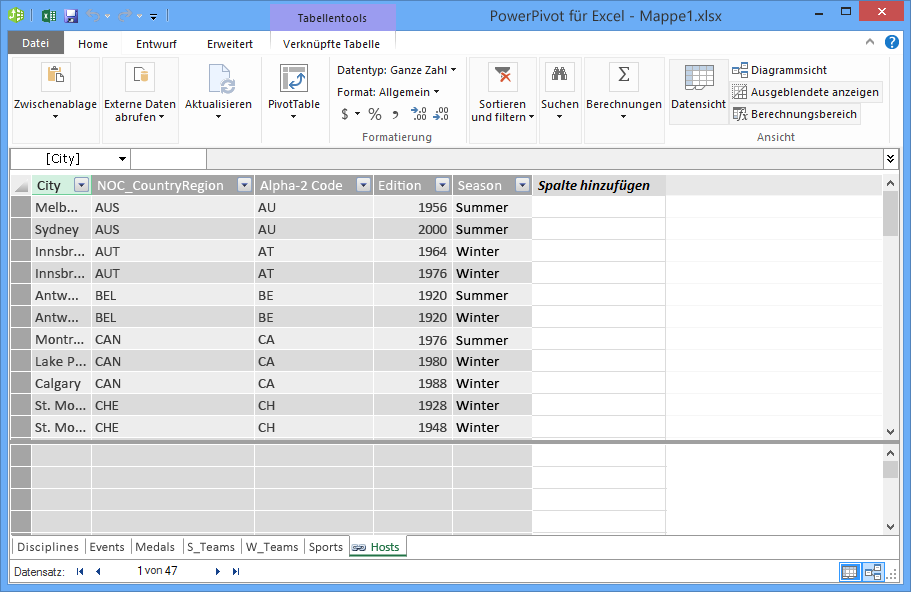The width and height of the screenshot is (911, 592).
Task: Open the Suchen search tool
Action: (559, 90)
